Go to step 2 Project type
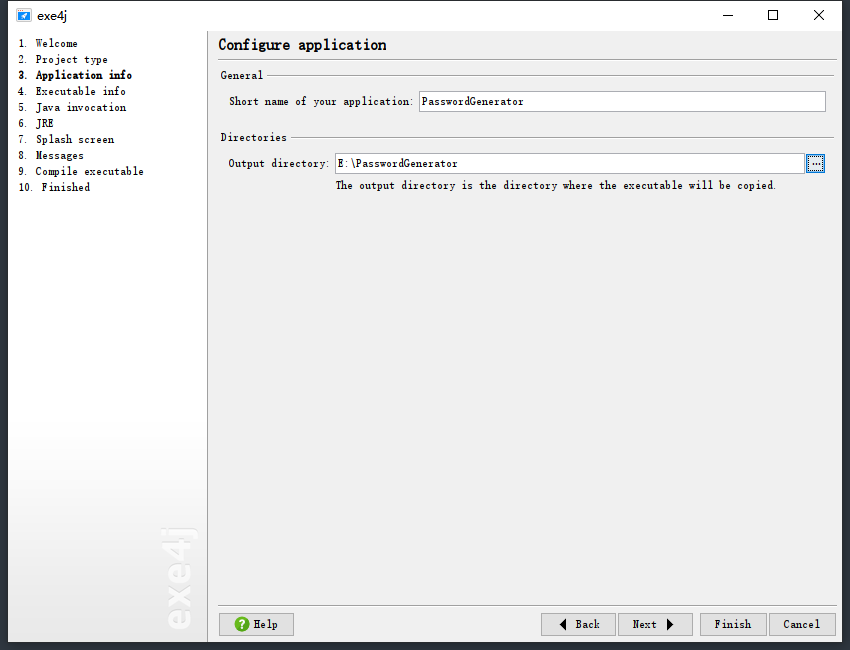This screenshot has height=650, width=850. (x=63, y=60)
